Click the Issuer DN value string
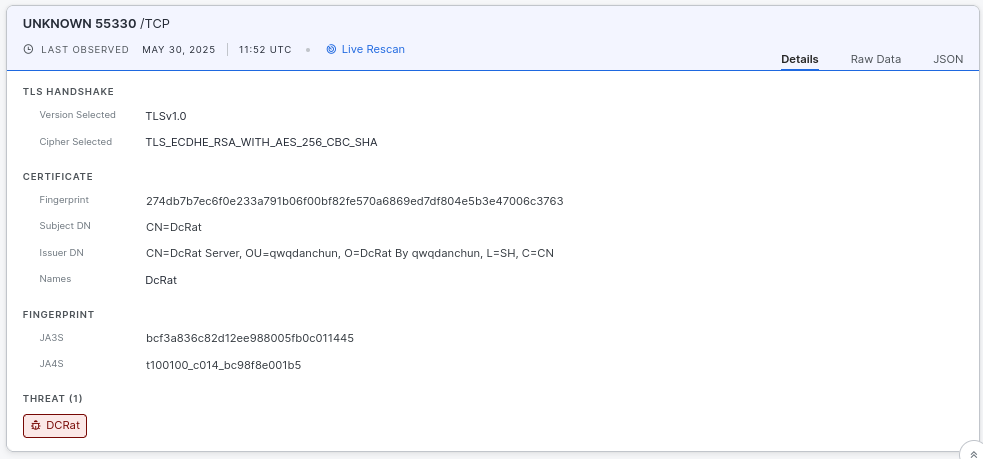The height and width of the screenshot is (459, 983). (x=349, y=253)
